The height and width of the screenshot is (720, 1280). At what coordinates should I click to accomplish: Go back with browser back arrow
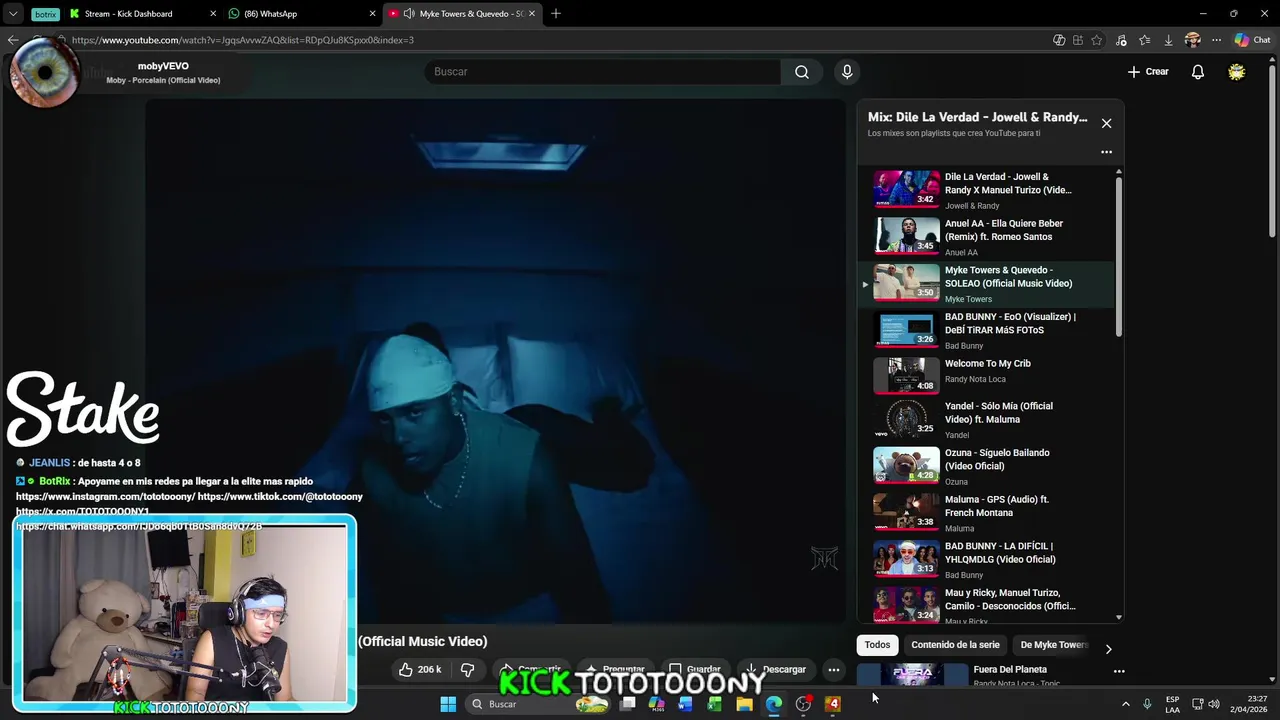pos(13,40)
